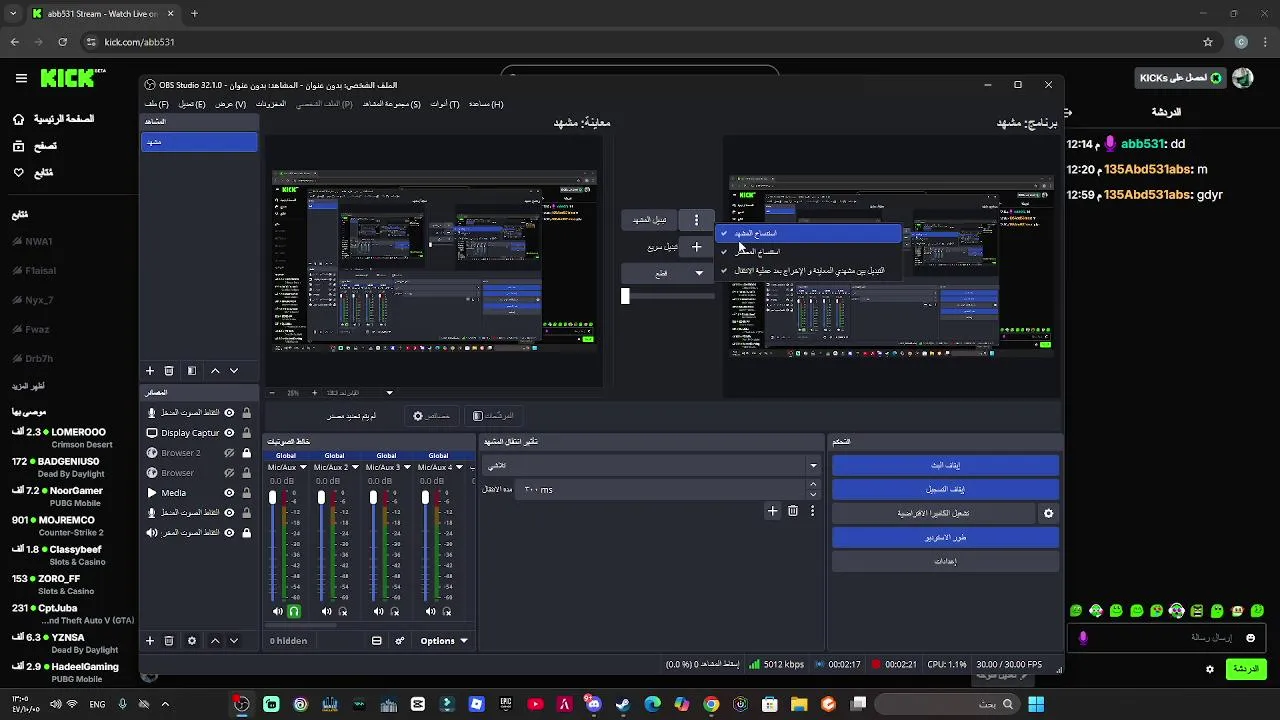The image size is (1280, 720).
Task: Move source up in Sources toolbar
Action: coord(215,641)
